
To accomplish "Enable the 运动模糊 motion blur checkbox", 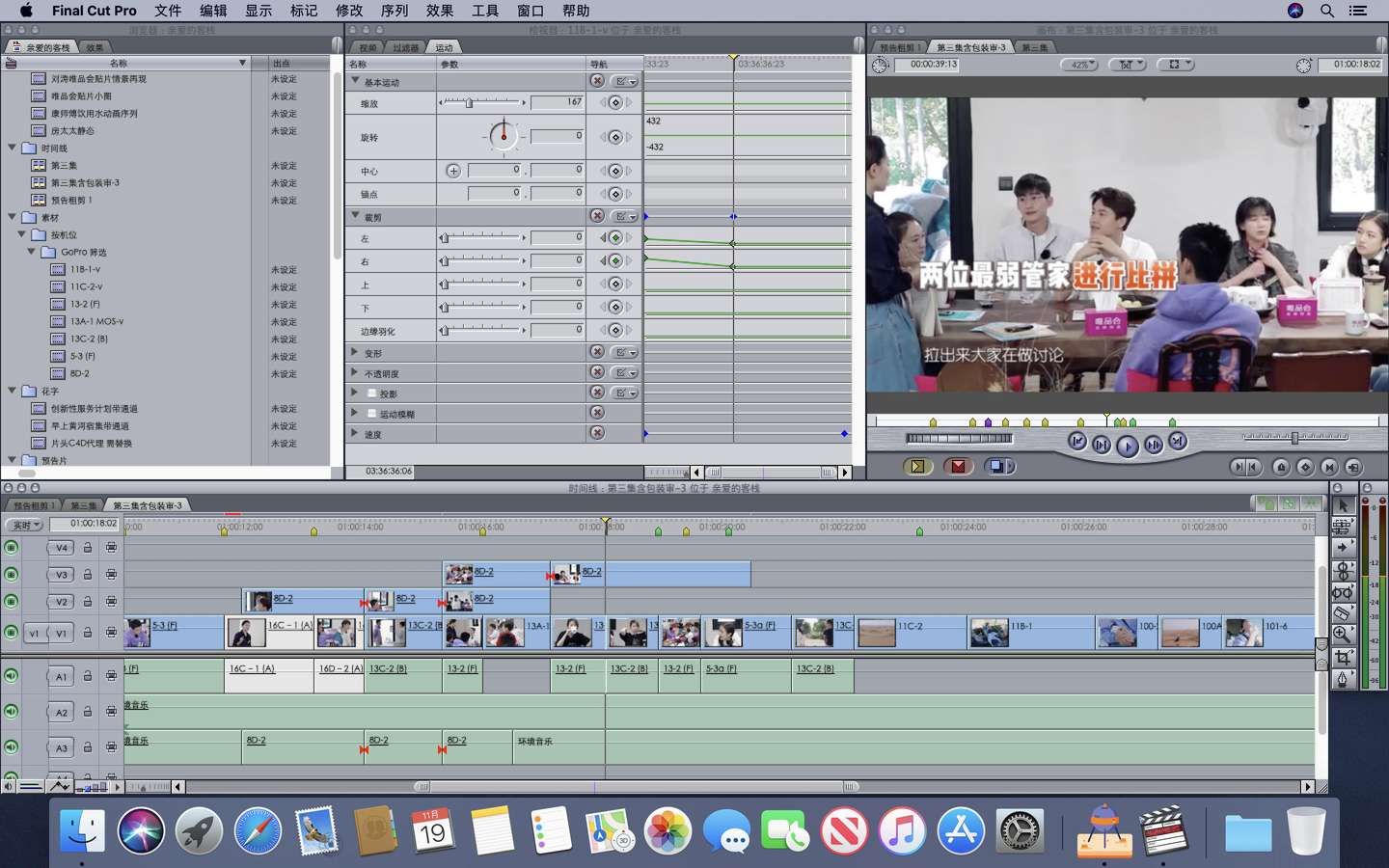I will coord(371,413).
